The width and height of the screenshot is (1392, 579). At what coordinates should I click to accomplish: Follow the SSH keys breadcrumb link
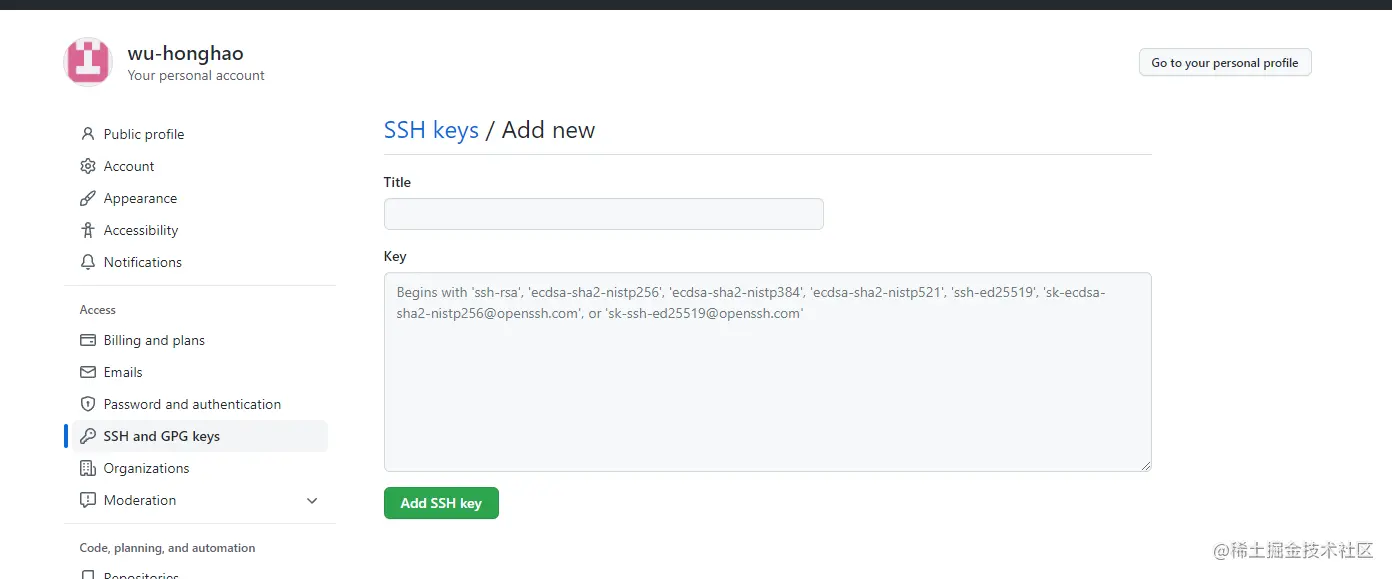pyautogui.click(x=431, y=130)
